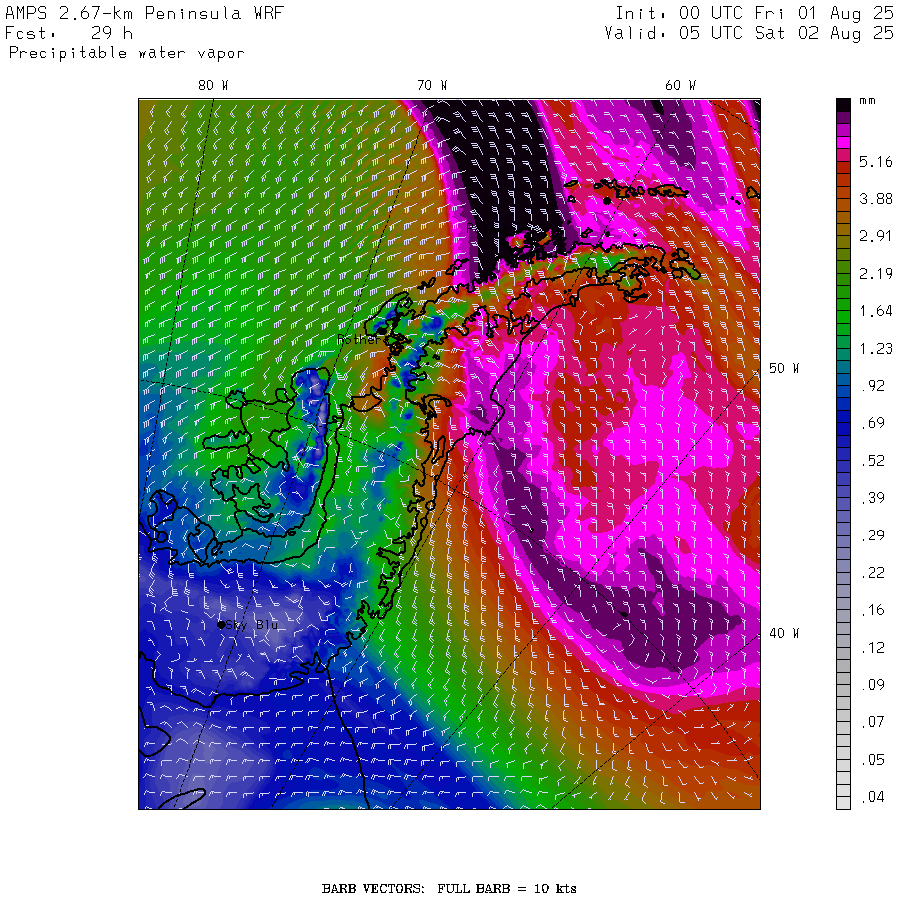Image resolution: width=900 pixels, height=900 pixels.
Task: Click the .16 colorbar value
Action: pyautogui.click(x=873, y=610)
